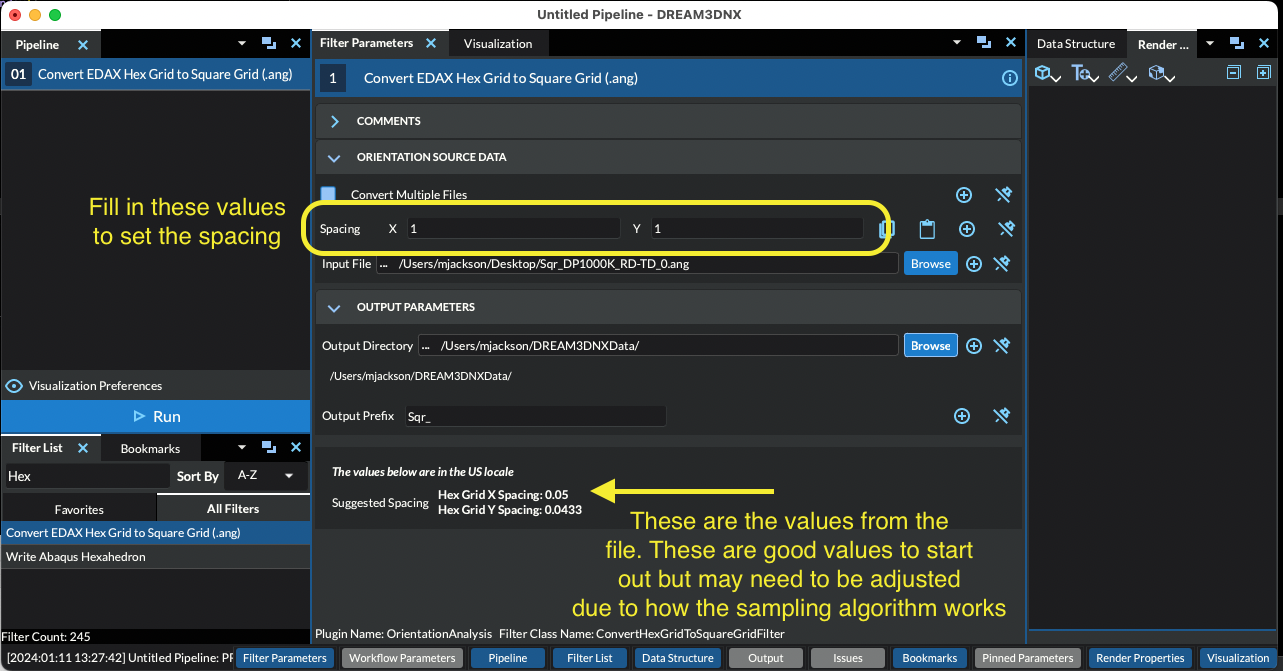Float the Render Properties panel window
This screenshot has width=1283, height=671.
click(x=1237, y=43)
